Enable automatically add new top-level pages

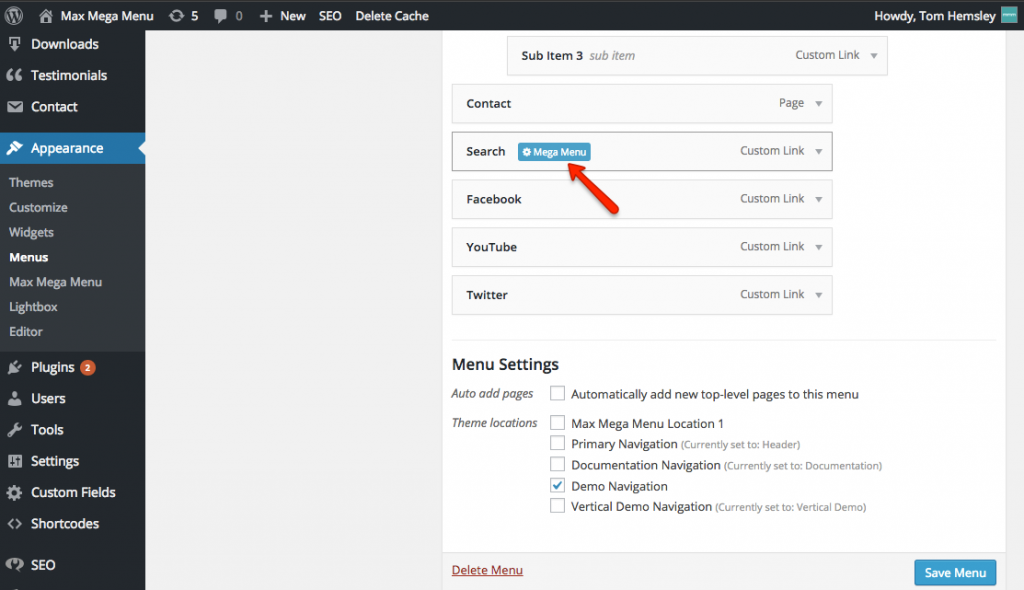[557, 393]
